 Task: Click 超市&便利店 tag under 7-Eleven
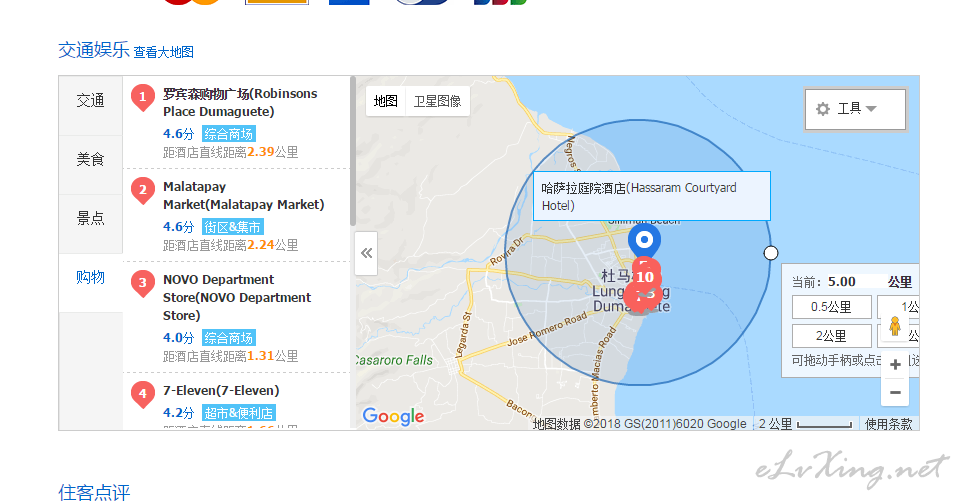[239, 413]
